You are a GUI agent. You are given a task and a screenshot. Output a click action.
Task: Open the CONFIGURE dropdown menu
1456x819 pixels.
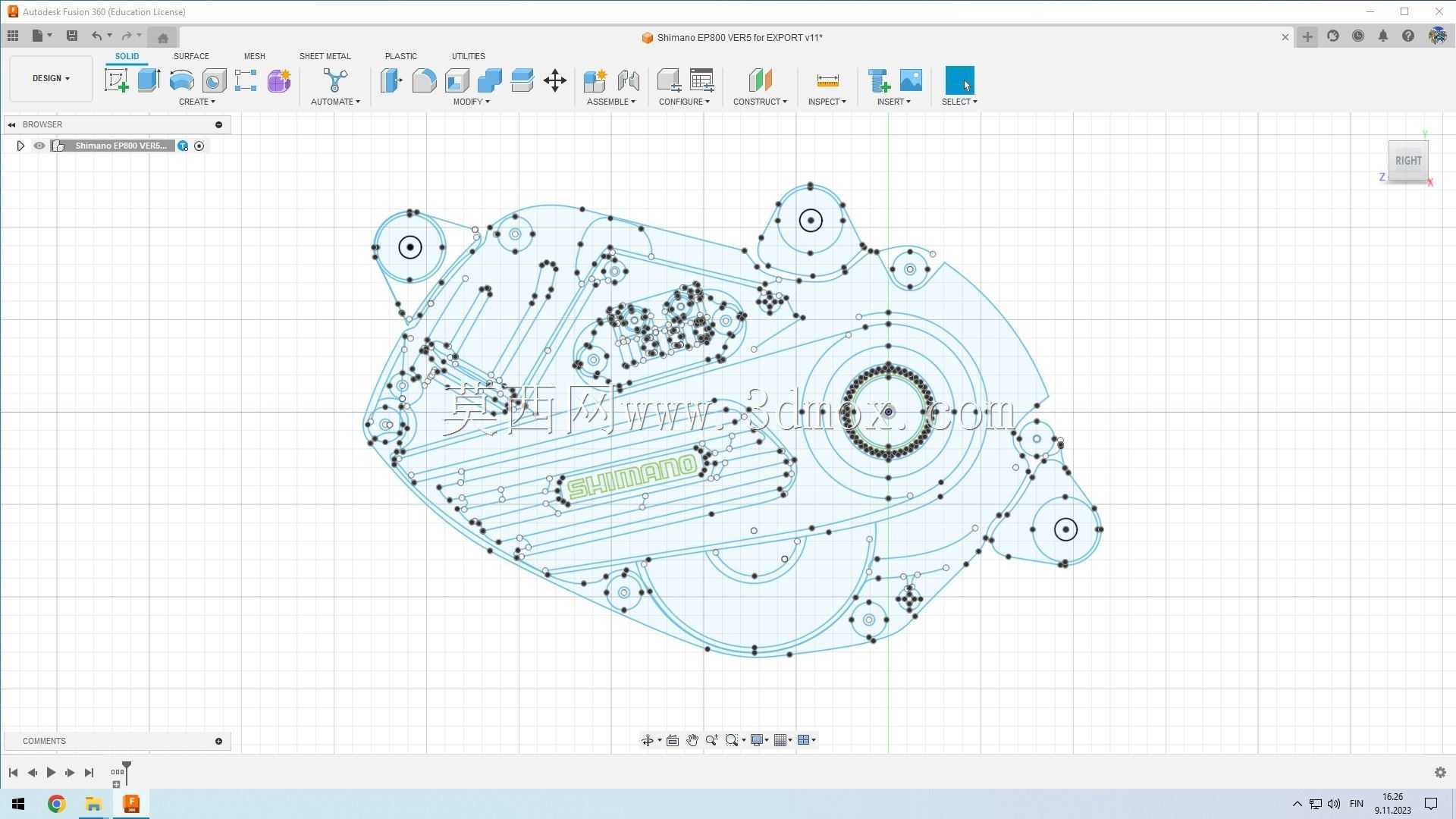(684, 102)
